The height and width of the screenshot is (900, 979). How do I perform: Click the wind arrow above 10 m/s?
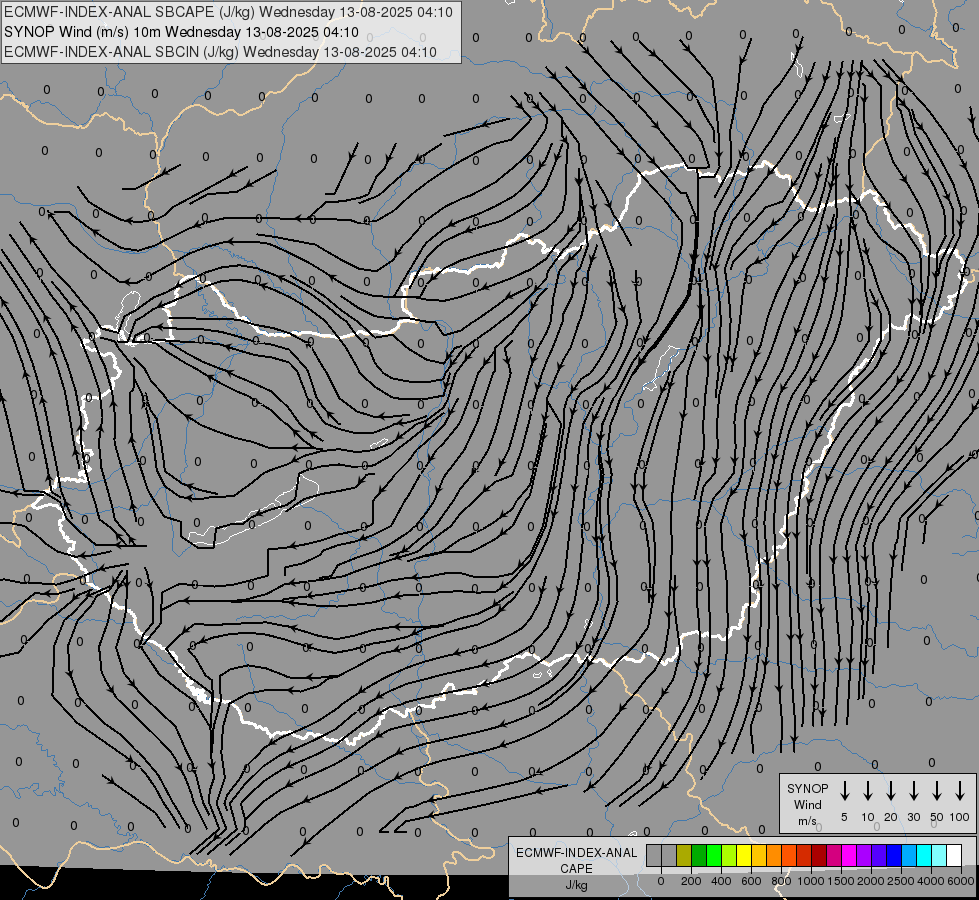point(867,790)
